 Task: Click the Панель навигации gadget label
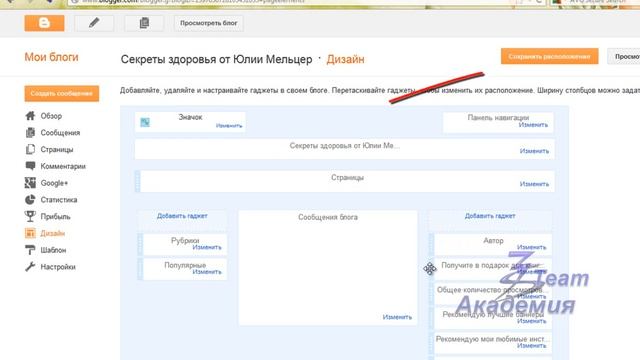point(498,118)
